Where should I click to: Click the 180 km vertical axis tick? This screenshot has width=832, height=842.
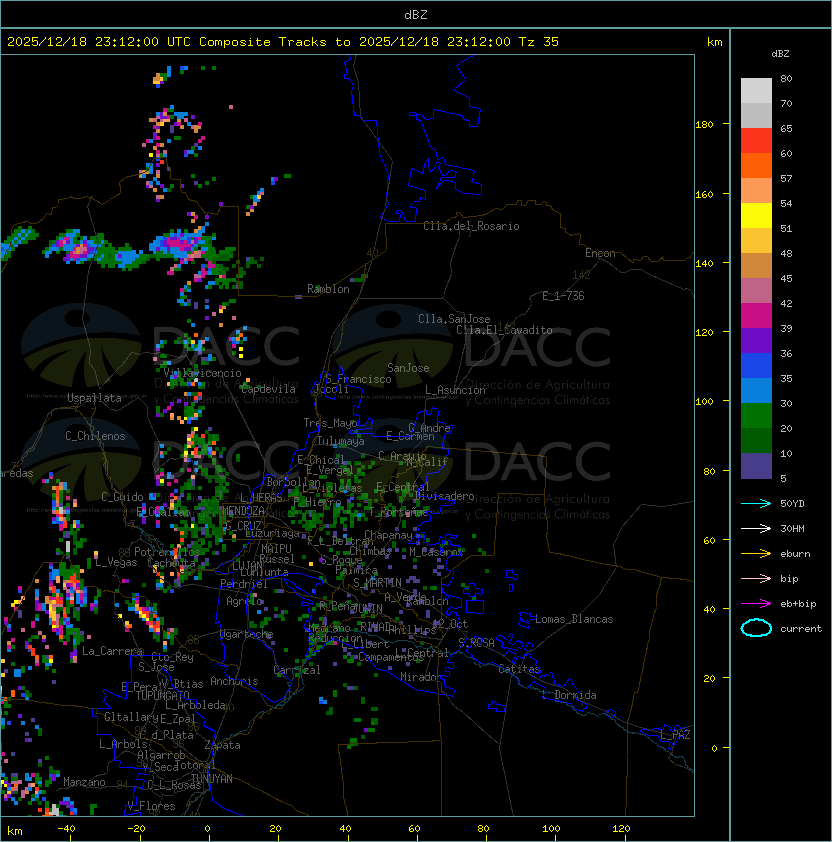[x=704, y=124]
